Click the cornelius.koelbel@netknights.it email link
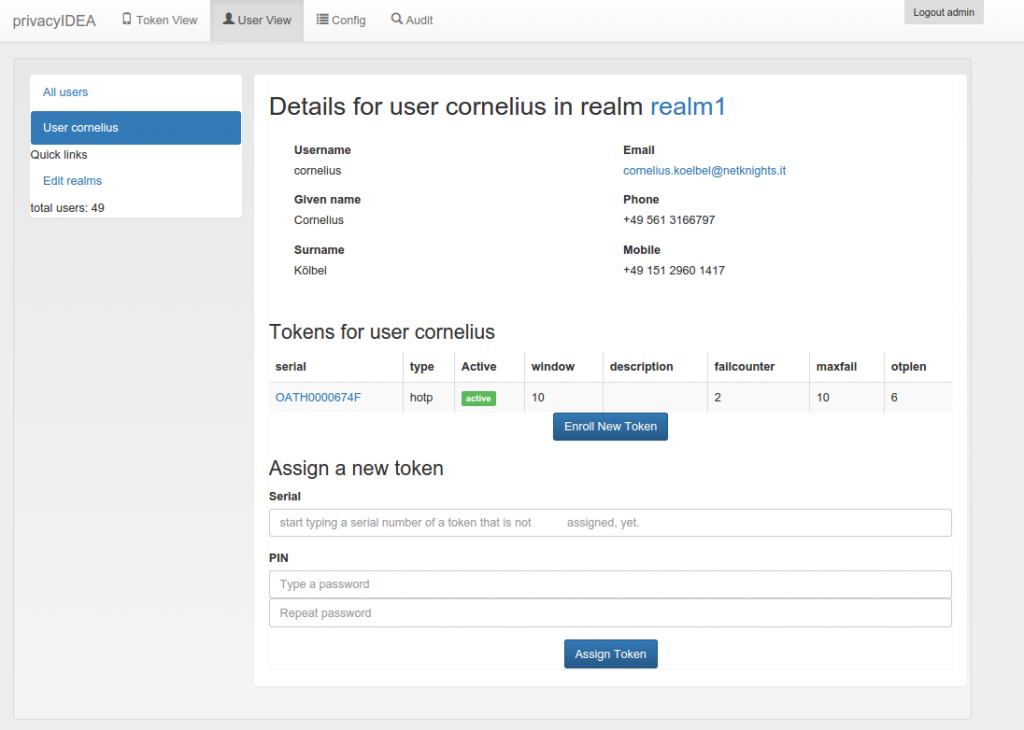The image size is (1024, 730). (x=704, y=171)
